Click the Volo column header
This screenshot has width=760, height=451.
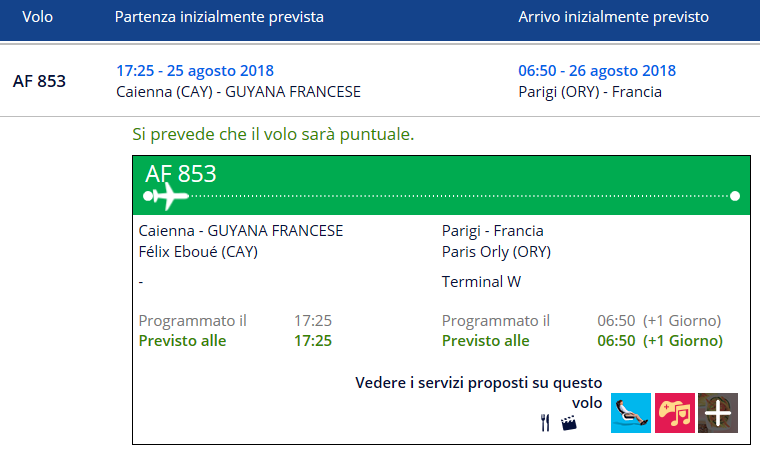(37, 17)
